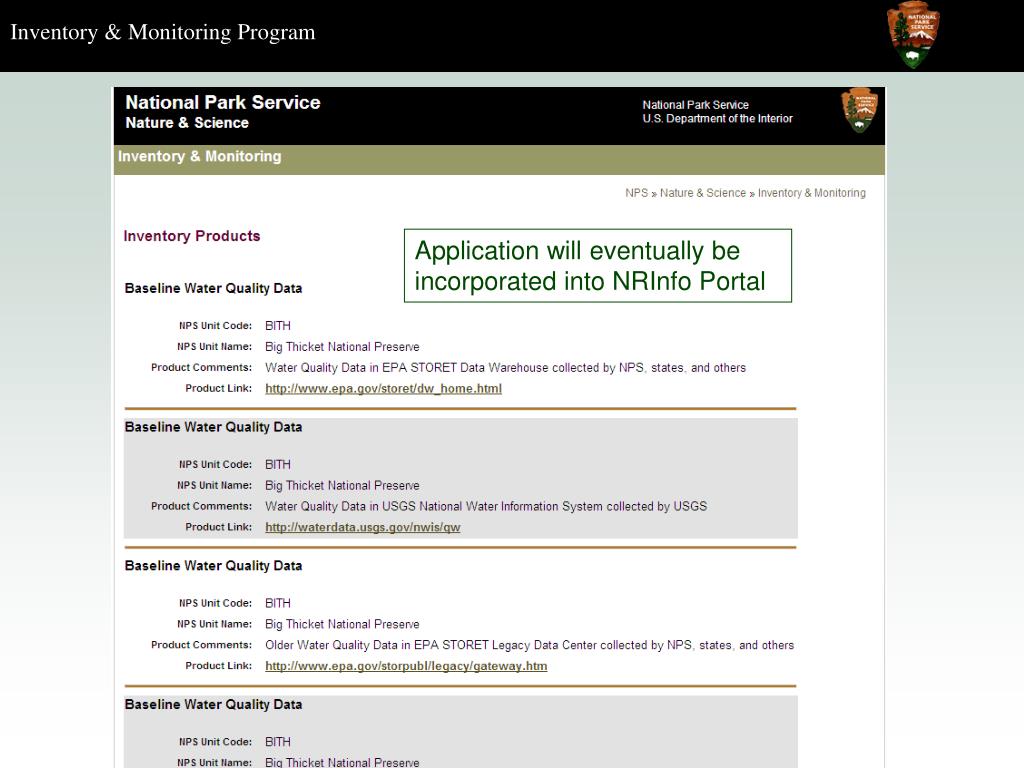Click the Inventory & Monitoring breadcrumb link
Screen dimensions: 1024x768
(x=812, y=193)
